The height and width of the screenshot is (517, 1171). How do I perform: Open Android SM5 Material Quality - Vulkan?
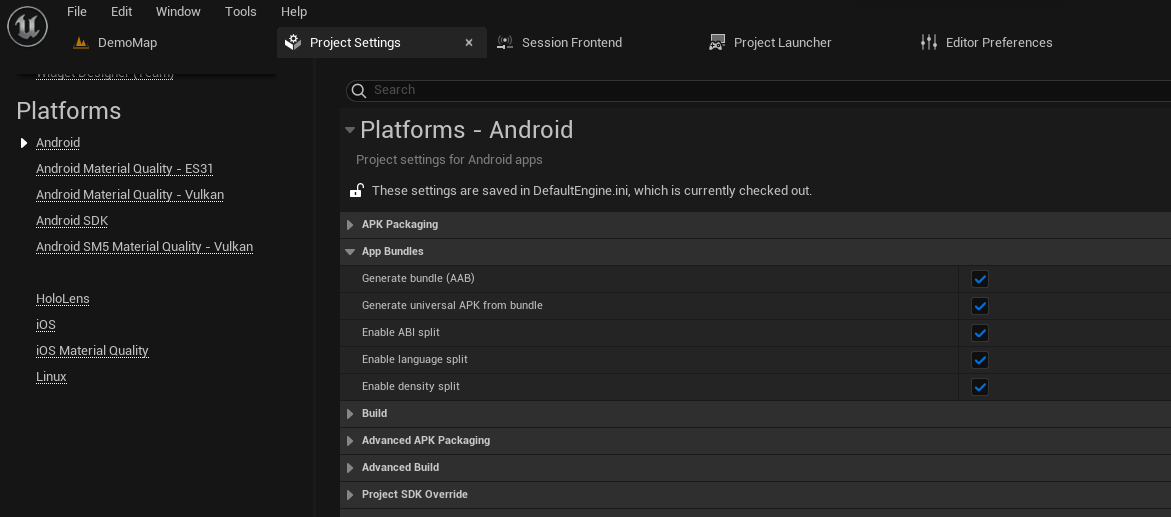coord(145,247)
